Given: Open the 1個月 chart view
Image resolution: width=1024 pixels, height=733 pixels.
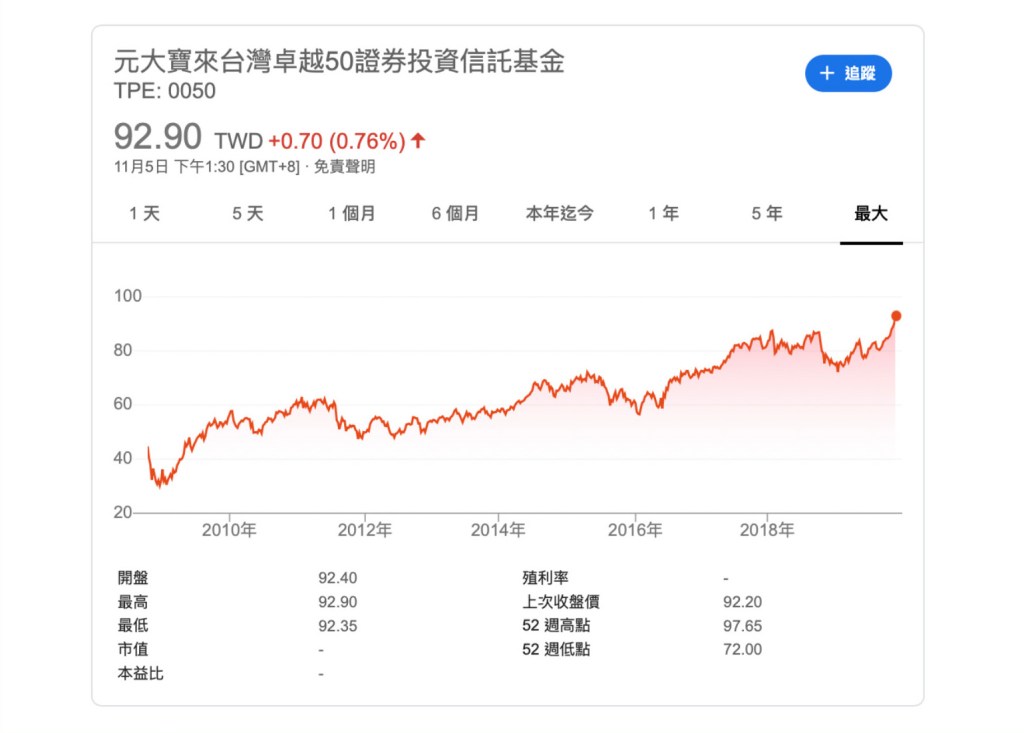Looking at the screenshot, I should point(352,213).
